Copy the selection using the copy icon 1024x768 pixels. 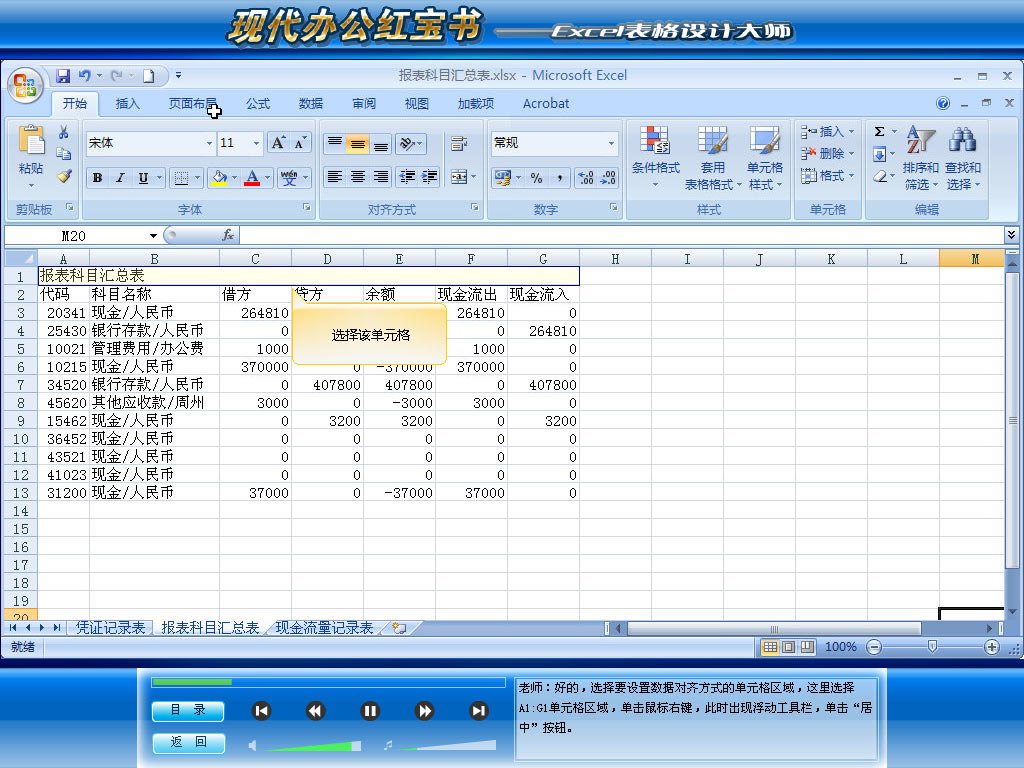pos(63,154)
